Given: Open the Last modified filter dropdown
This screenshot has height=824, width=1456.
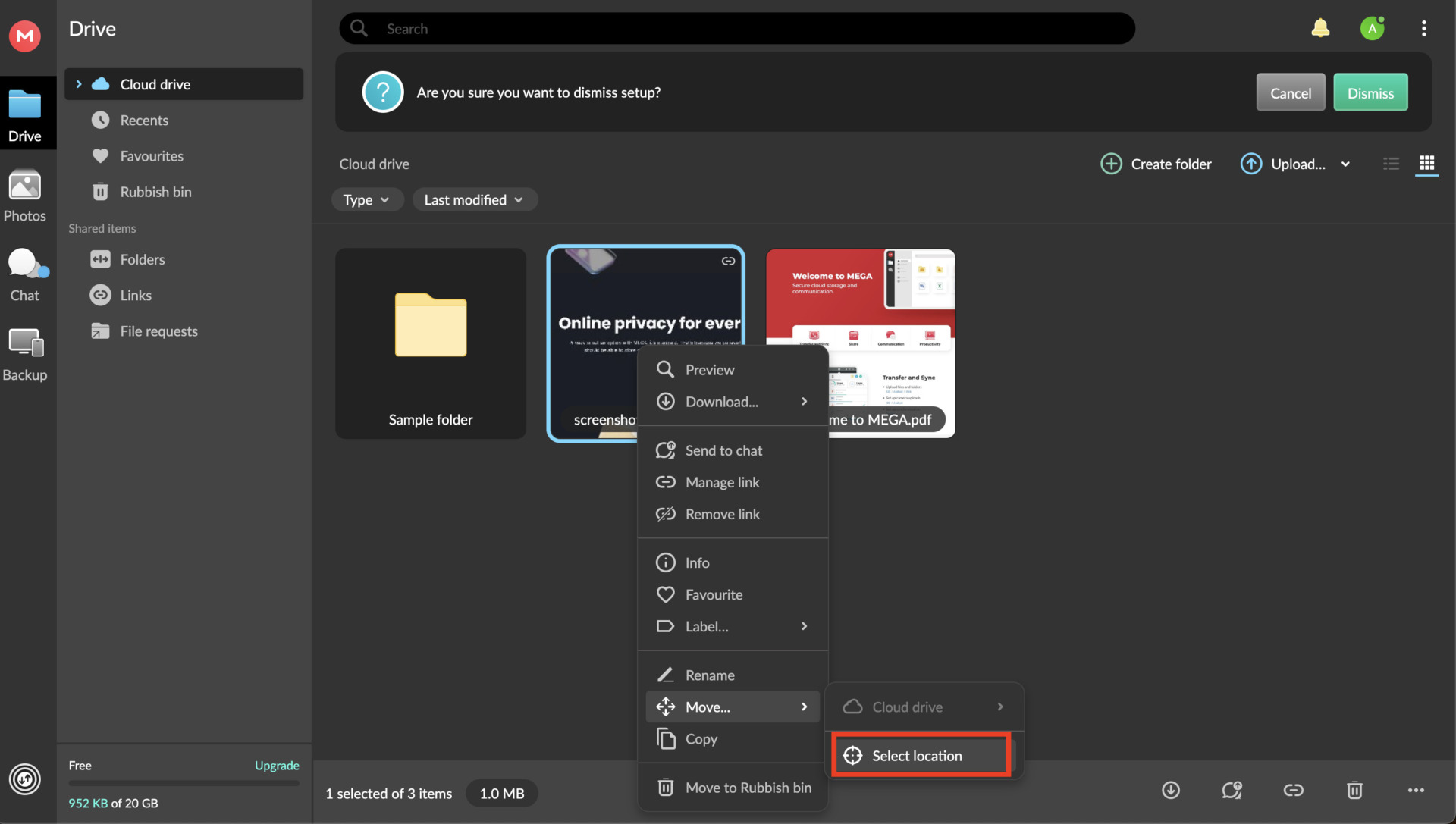Looking at the screenshot, I should [474, 200].
